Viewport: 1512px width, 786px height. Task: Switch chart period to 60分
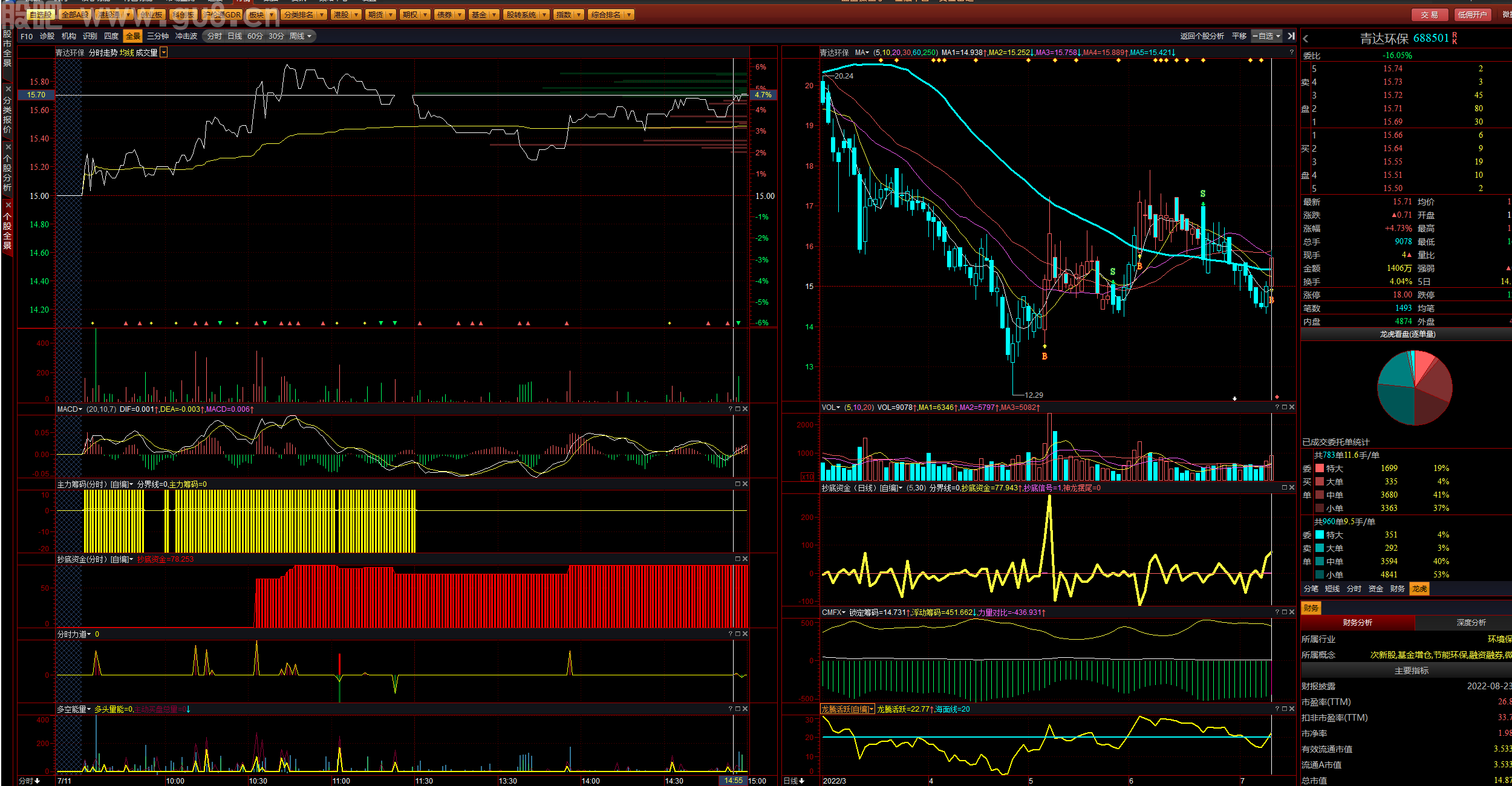pos(255,36)
